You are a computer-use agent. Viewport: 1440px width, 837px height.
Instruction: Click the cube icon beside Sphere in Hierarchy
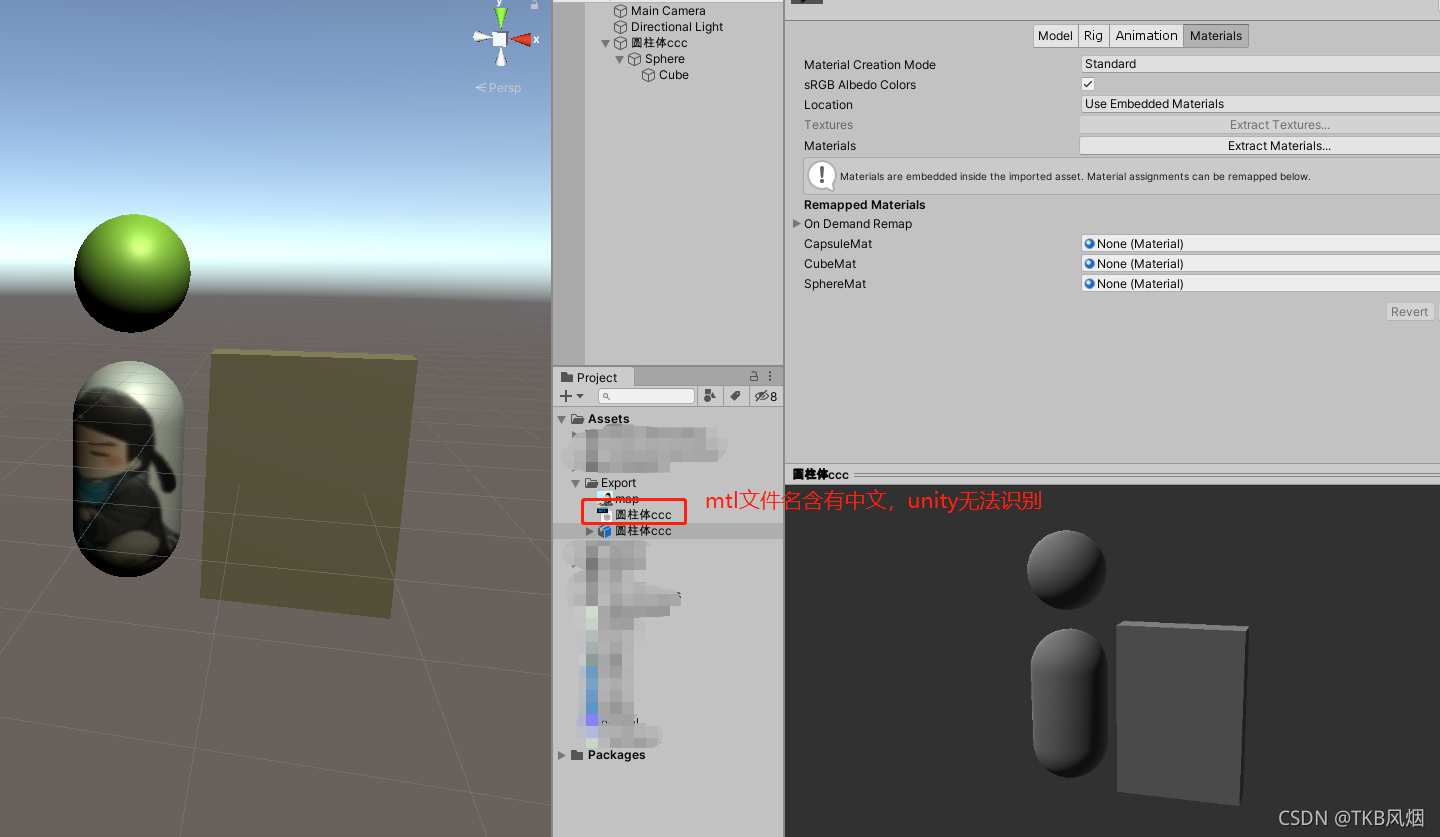635,59
